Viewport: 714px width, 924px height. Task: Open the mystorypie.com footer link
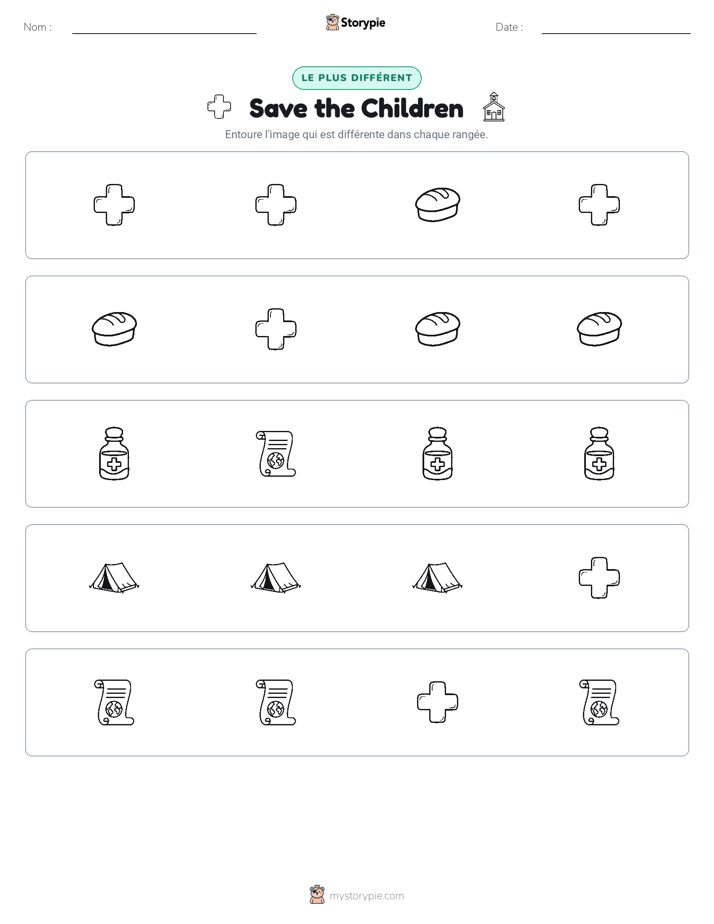coord(366,896)
